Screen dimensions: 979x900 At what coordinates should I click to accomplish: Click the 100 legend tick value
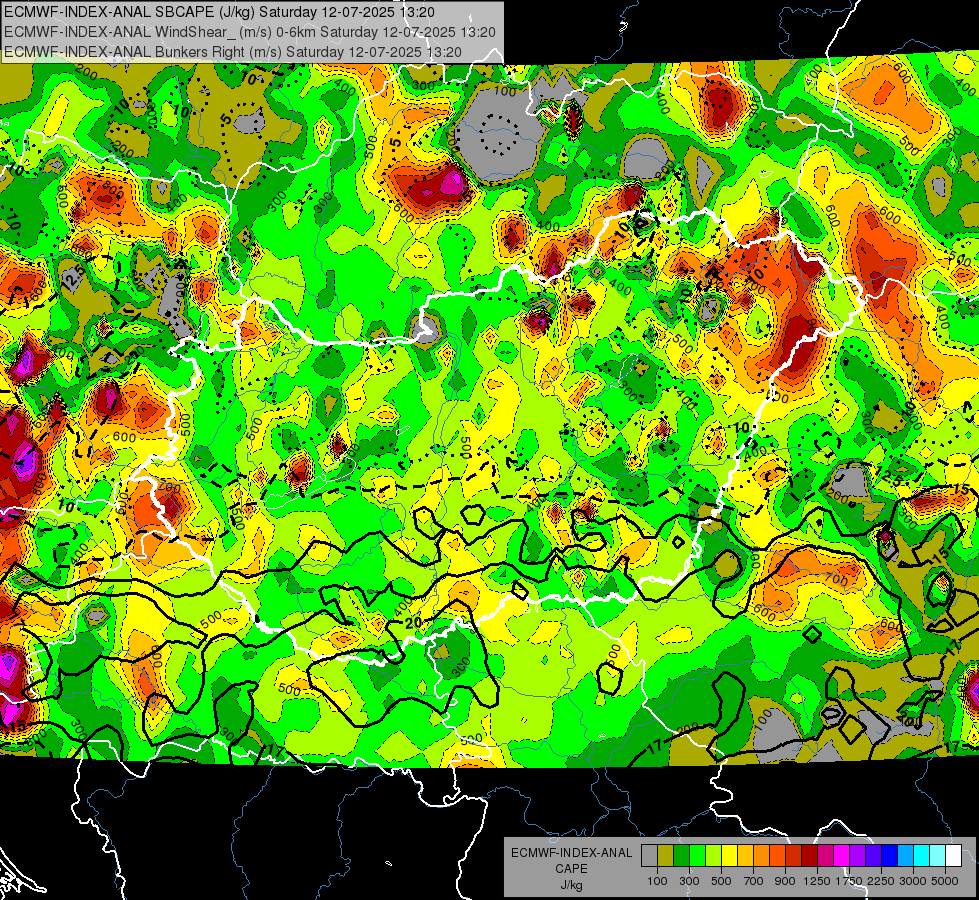tap(657, 881)
